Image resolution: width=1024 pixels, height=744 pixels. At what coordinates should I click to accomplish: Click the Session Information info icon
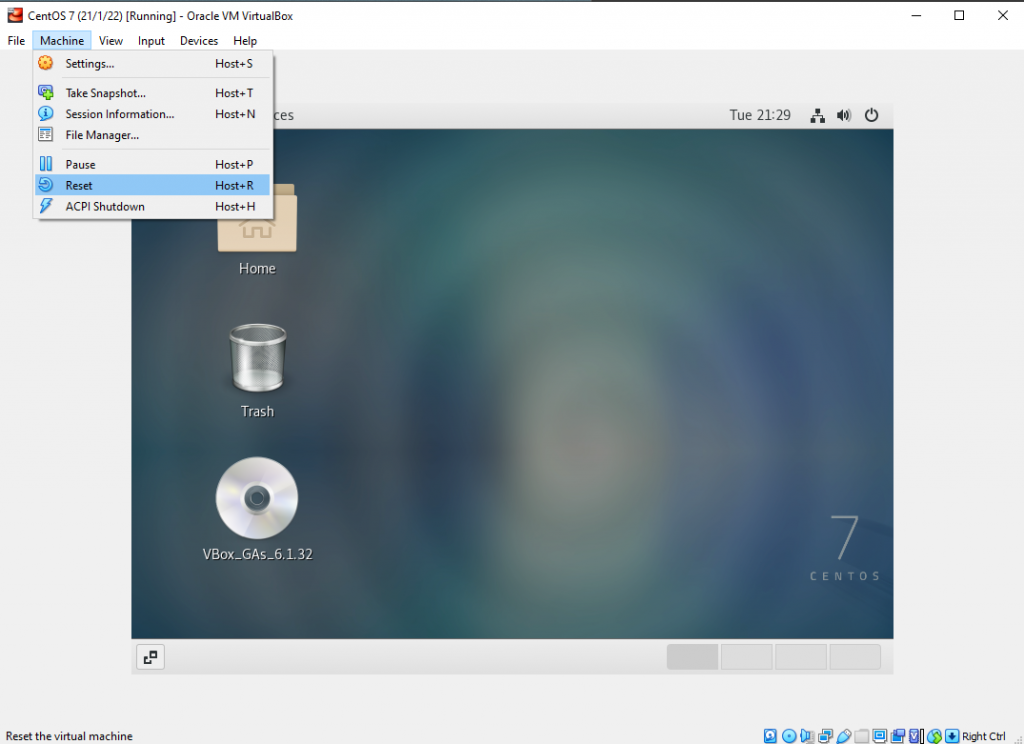[x=45, y=114]
